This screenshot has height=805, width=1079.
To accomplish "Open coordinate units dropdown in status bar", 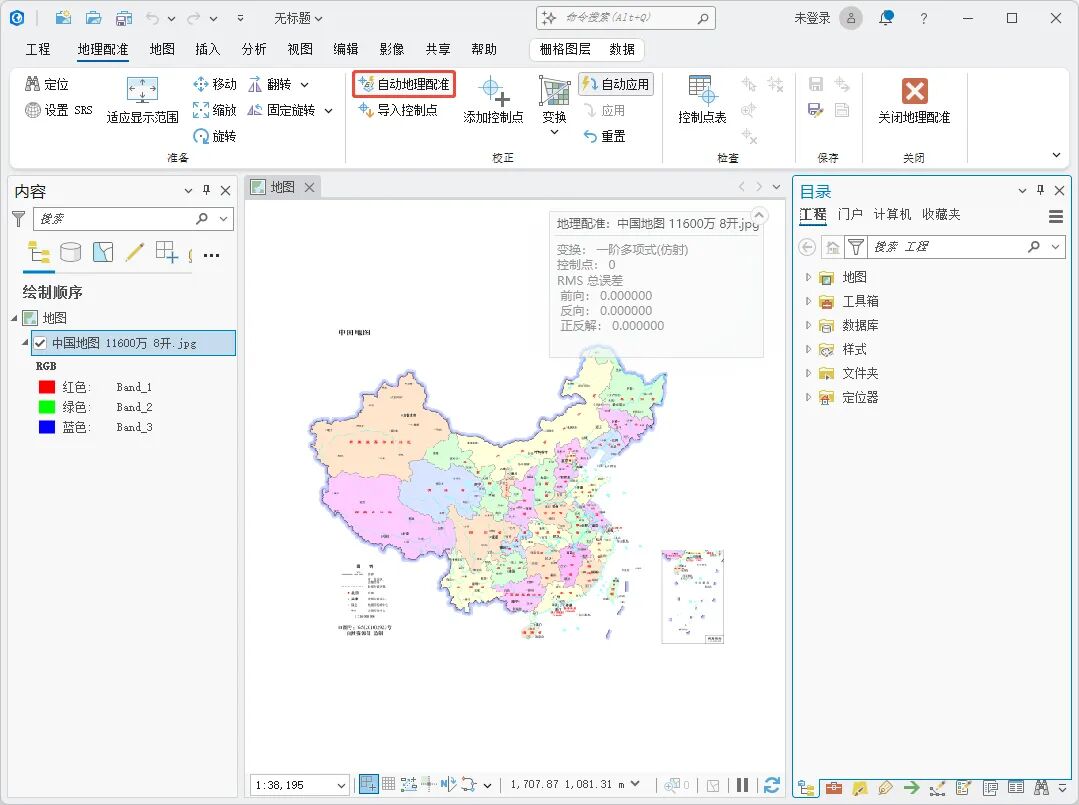I will pos(635,784).
